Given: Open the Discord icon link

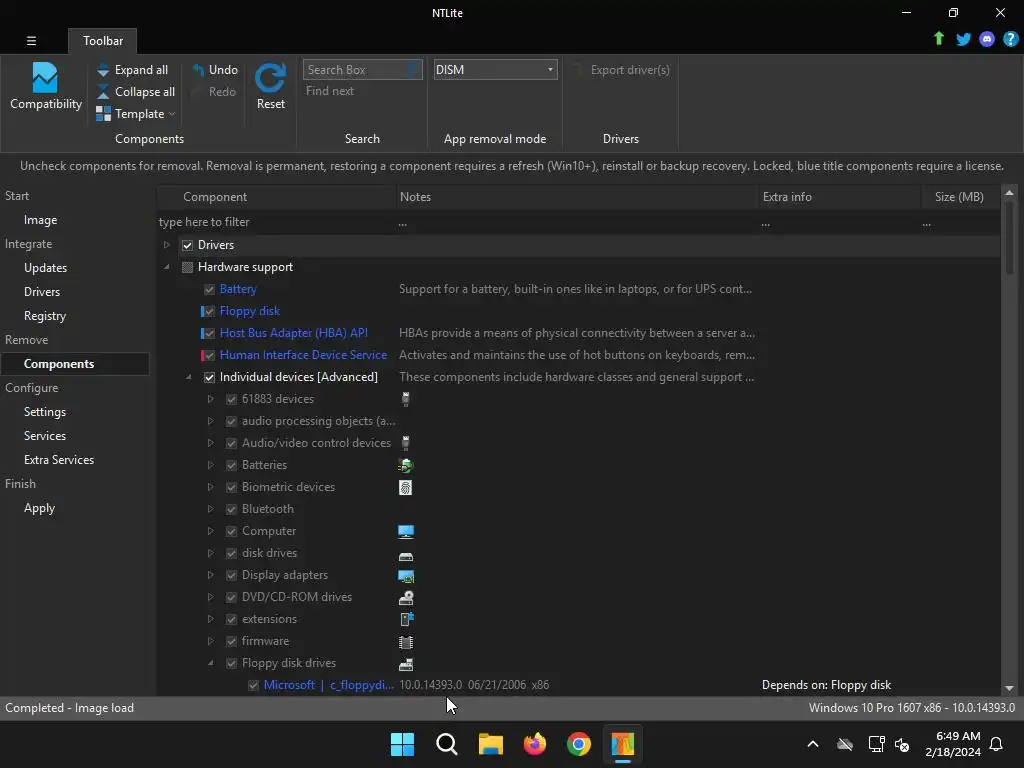Looking at the screenshot, I should click(987, 39).
